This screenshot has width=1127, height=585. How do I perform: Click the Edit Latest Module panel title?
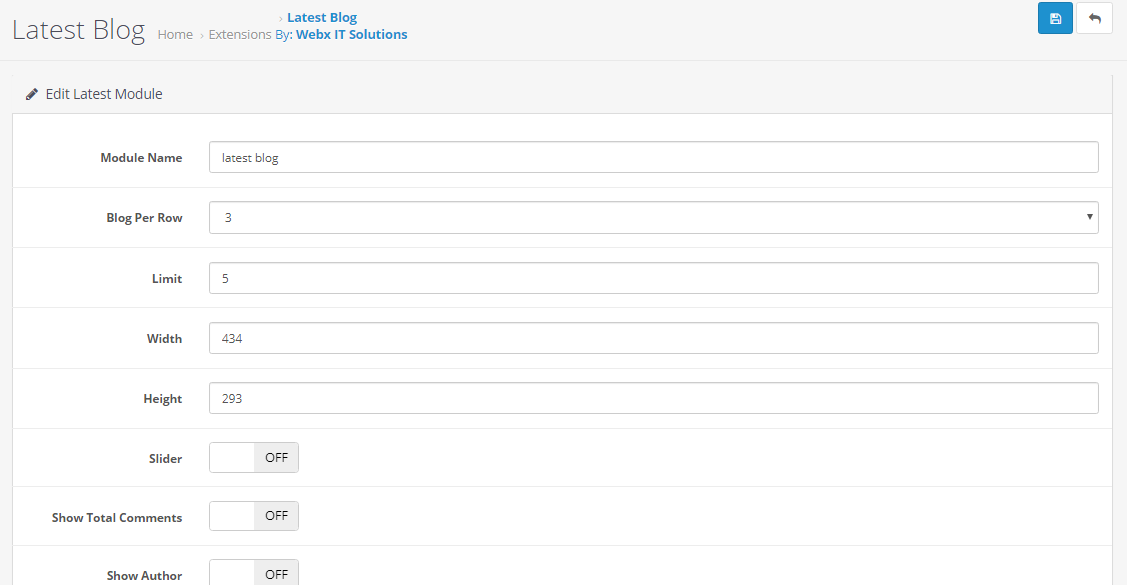tap(103, 94)
